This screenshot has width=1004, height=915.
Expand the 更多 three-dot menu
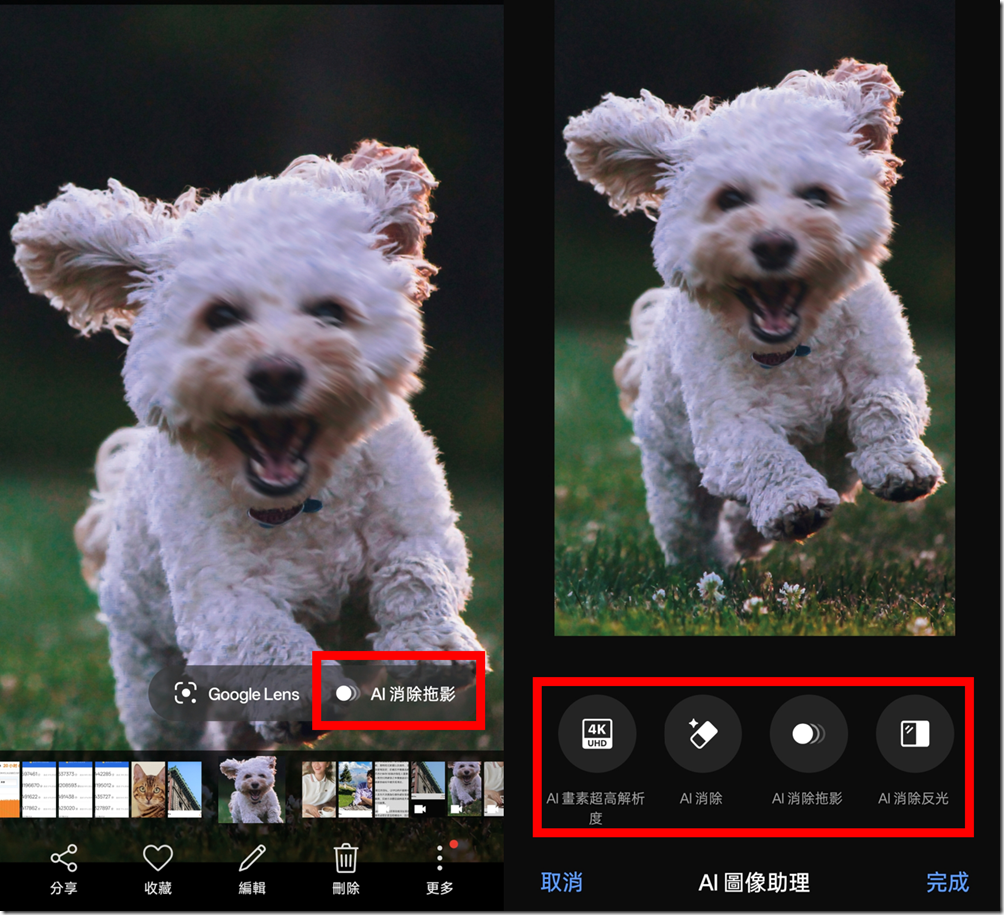pos(439,869)
